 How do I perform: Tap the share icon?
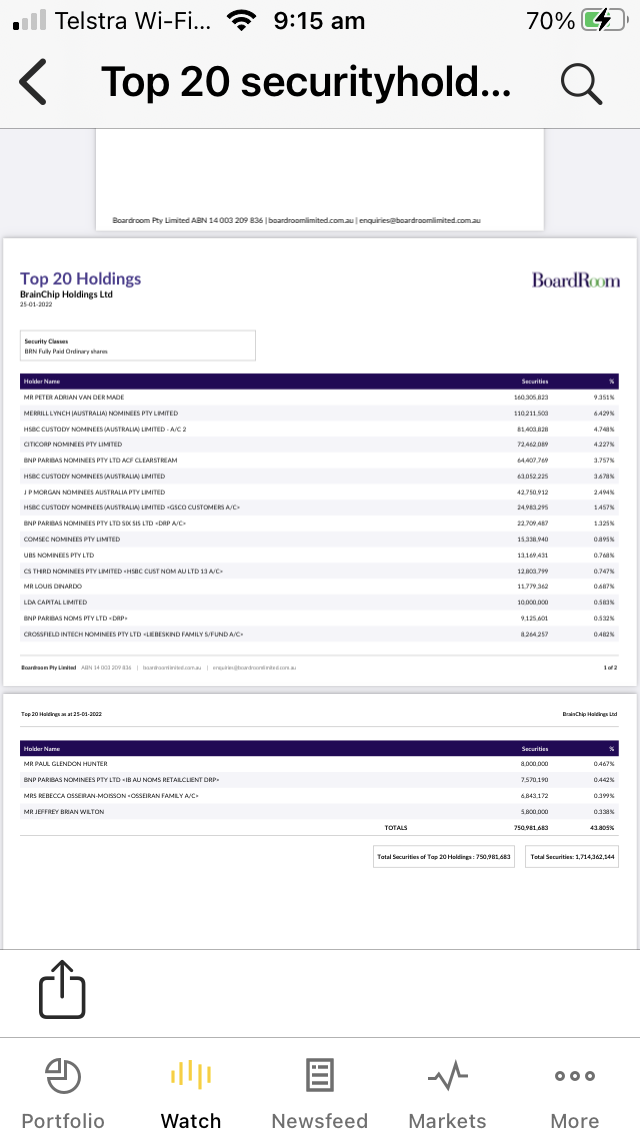click(62, 989)
